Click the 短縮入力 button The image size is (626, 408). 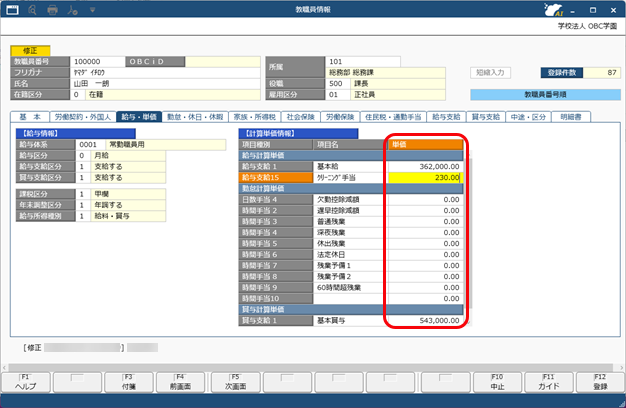pos(490,73)
